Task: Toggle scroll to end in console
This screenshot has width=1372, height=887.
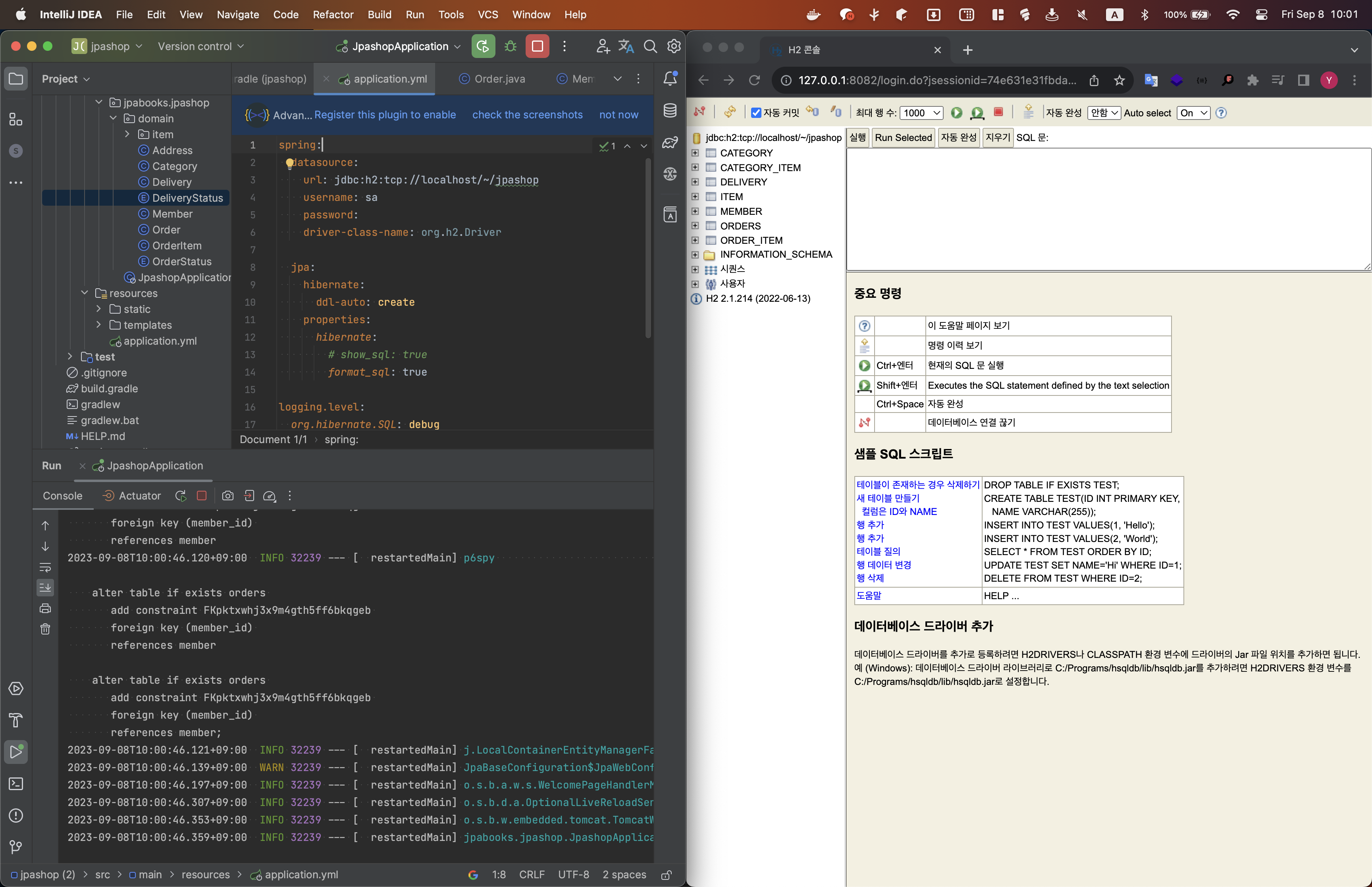Action: (46, 588)
